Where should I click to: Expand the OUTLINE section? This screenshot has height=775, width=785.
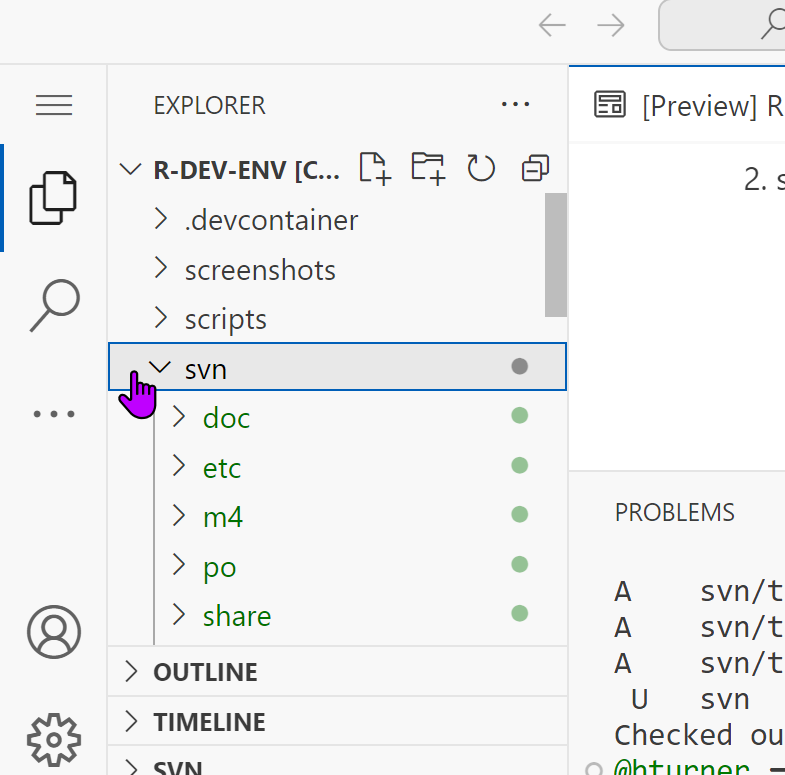205,672
